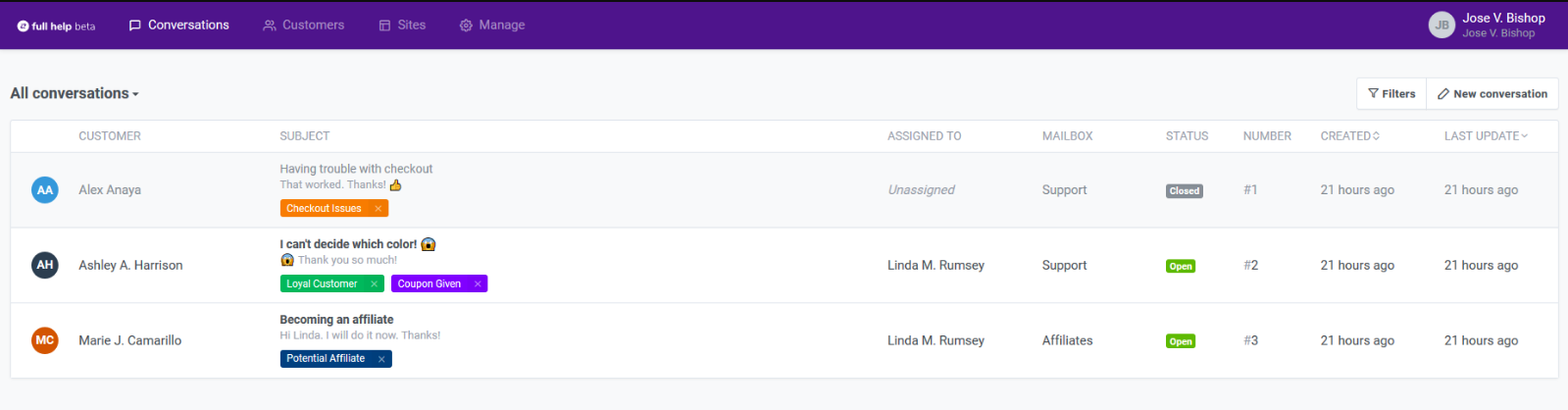The image size is (1568, 410).
Task: Remove the Coupon Given tag
Action: click(478, 284)
